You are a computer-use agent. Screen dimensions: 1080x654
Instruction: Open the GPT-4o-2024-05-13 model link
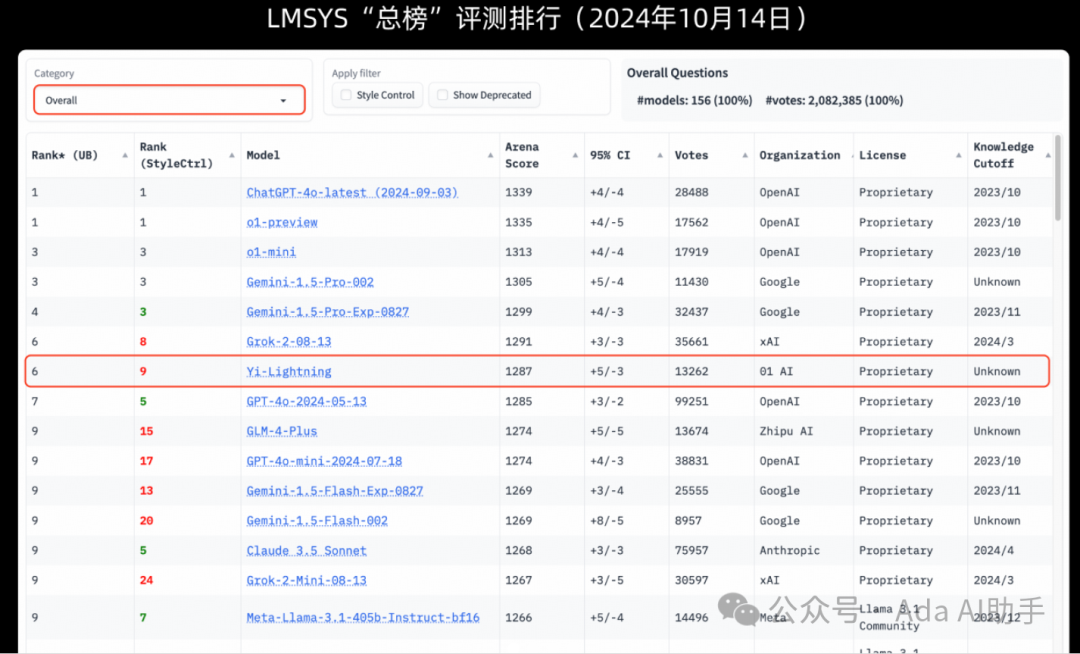coord(307,401)
